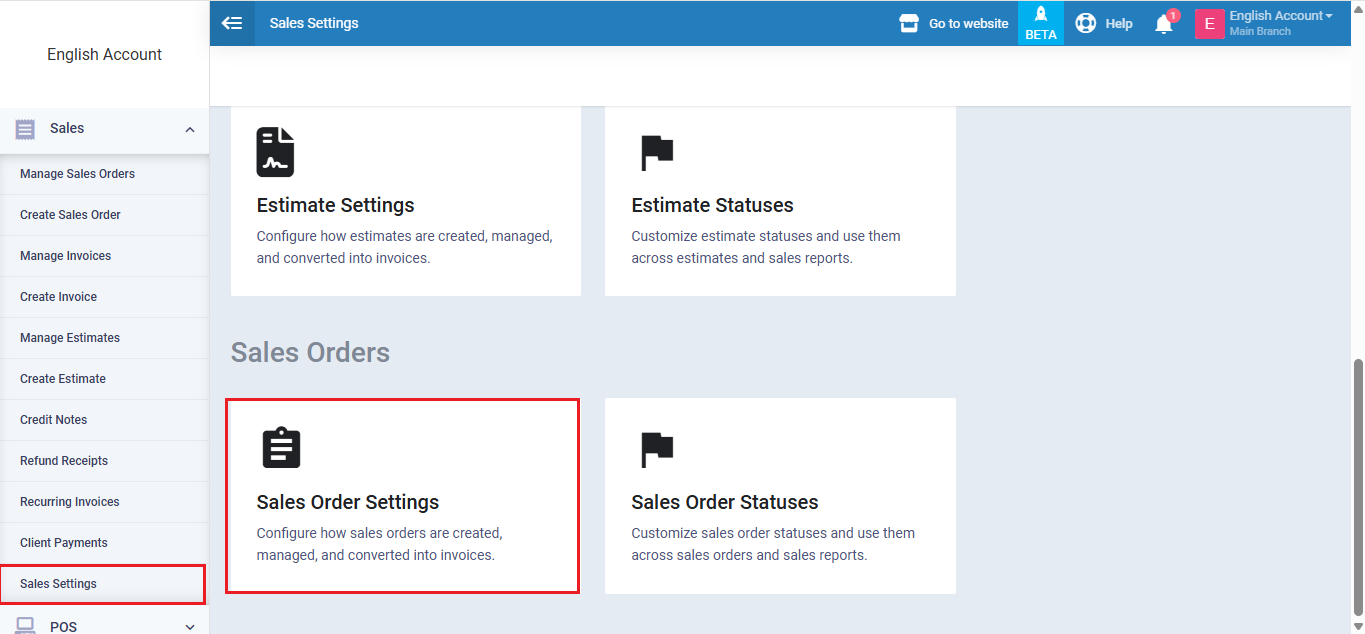
Task: Click the back arrow menu toggle icon
Action: (232, 23)
